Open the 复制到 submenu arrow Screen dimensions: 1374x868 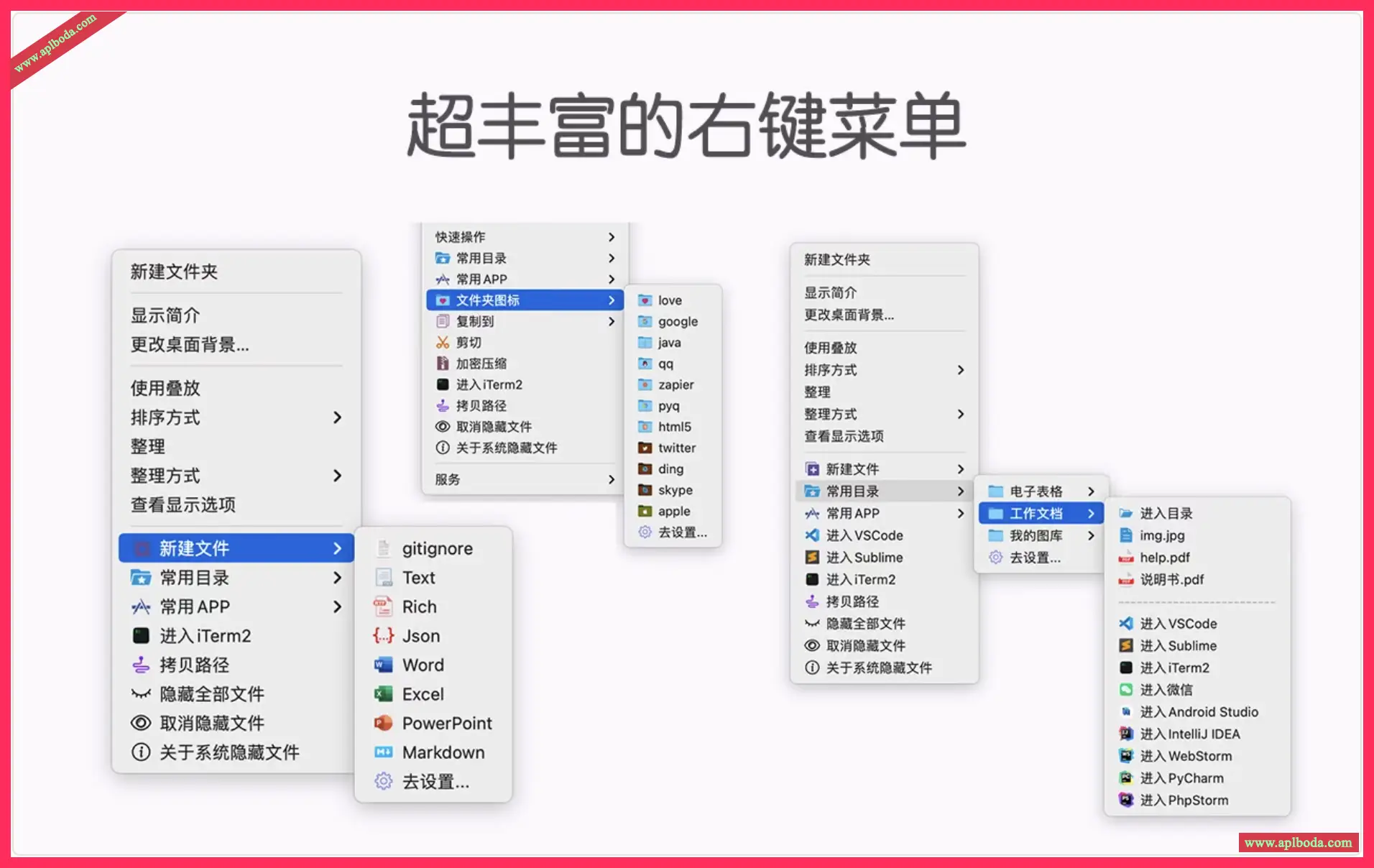[x=612, y=321]
